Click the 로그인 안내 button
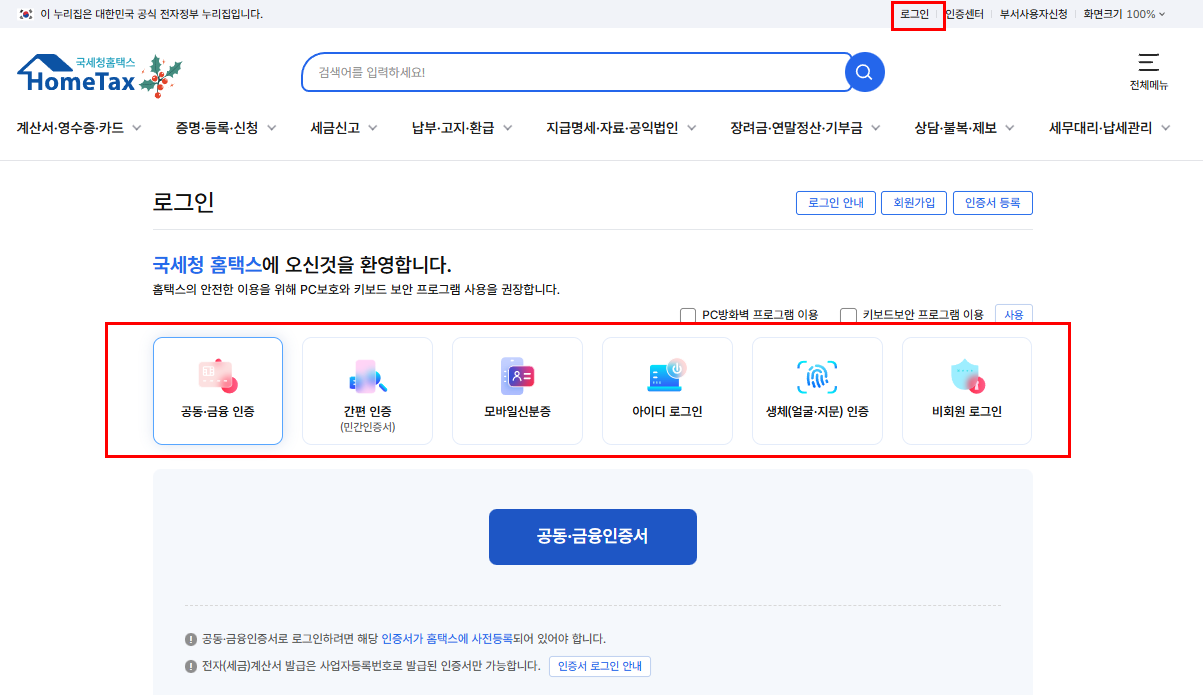Viewport: 1203px width, 695px height. [x=836, y=203]
